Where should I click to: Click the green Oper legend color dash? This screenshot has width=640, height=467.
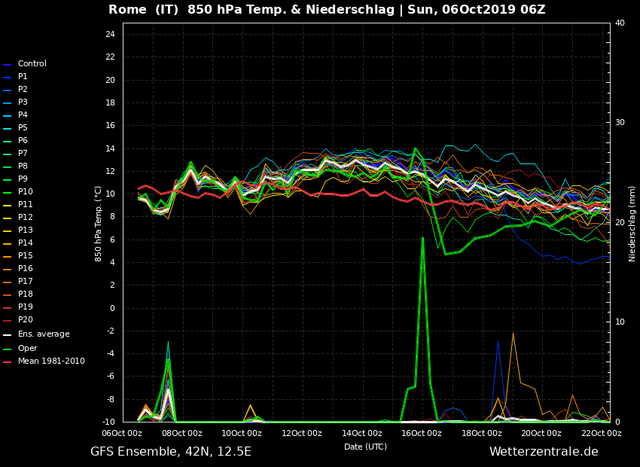pyautogui.click(x=7, y=349)
